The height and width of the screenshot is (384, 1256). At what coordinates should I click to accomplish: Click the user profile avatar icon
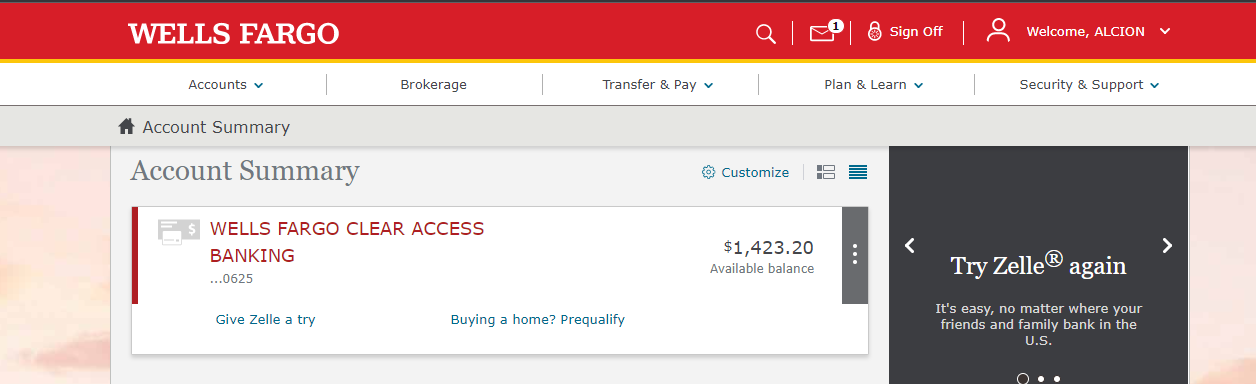pos(998,31)
